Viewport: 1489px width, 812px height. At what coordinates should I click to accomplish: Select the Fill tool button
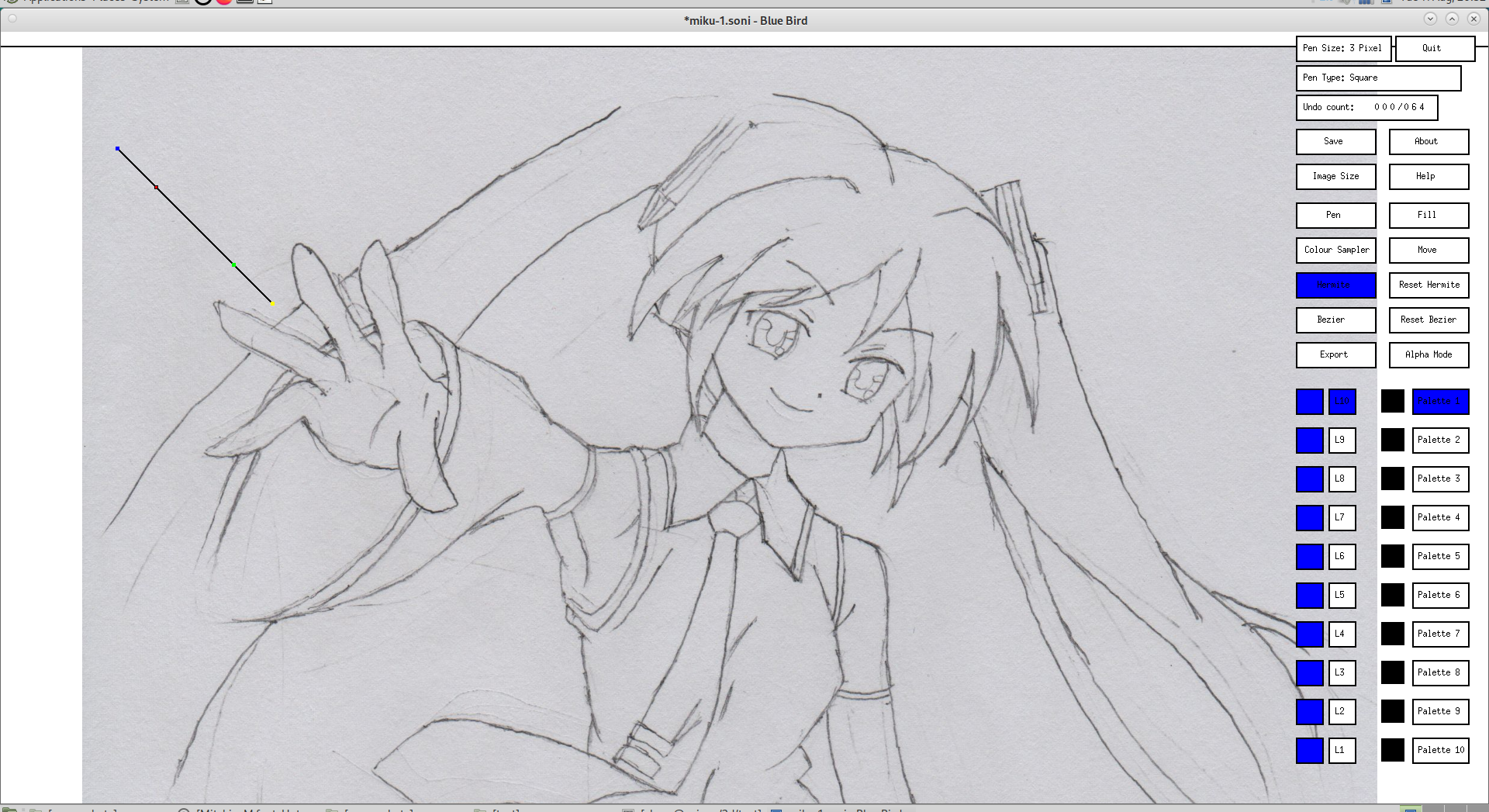coord(1429,216)
